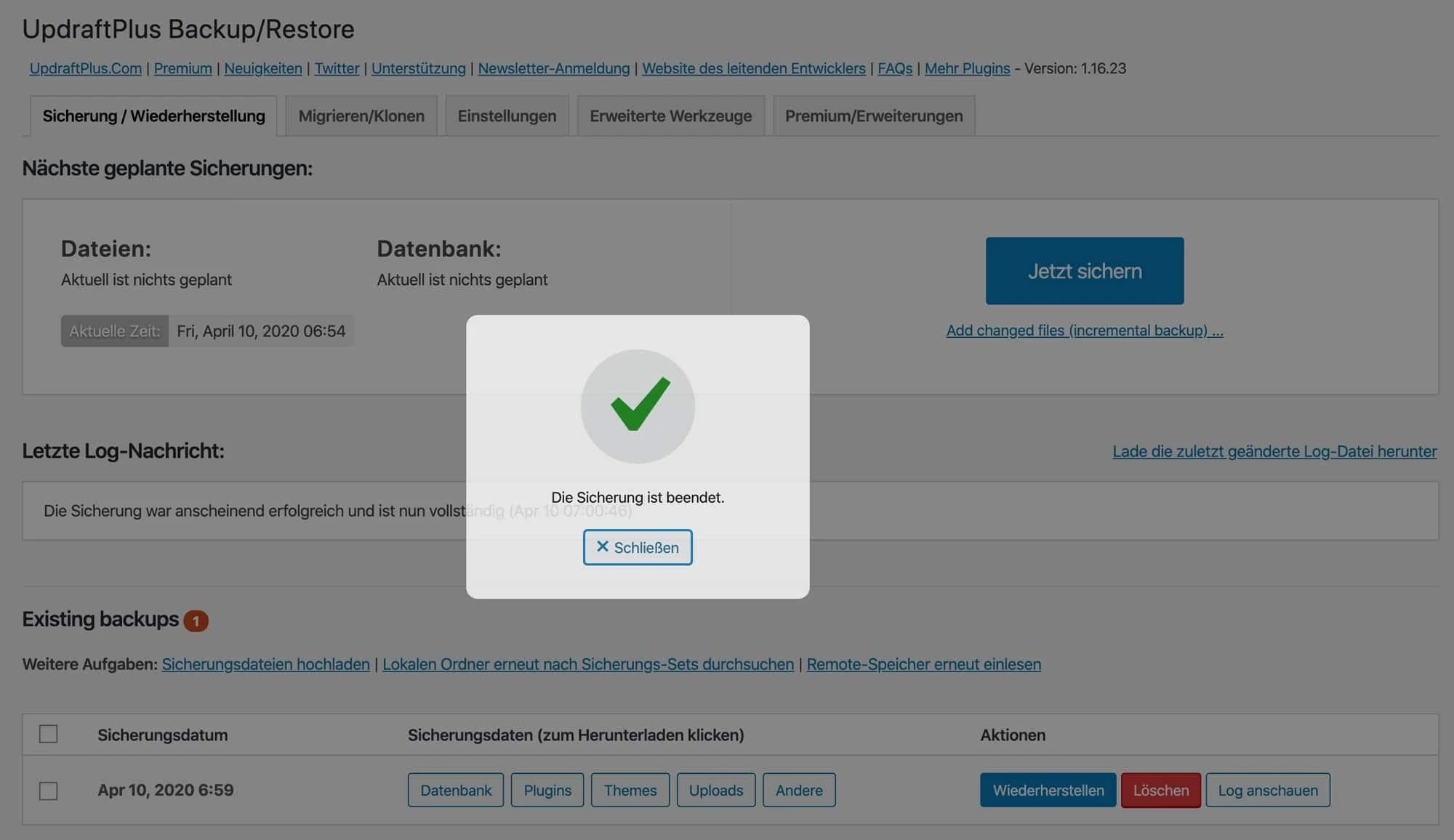Switch to the Erweiterte Werkzeuge tab

coord(670,115)
